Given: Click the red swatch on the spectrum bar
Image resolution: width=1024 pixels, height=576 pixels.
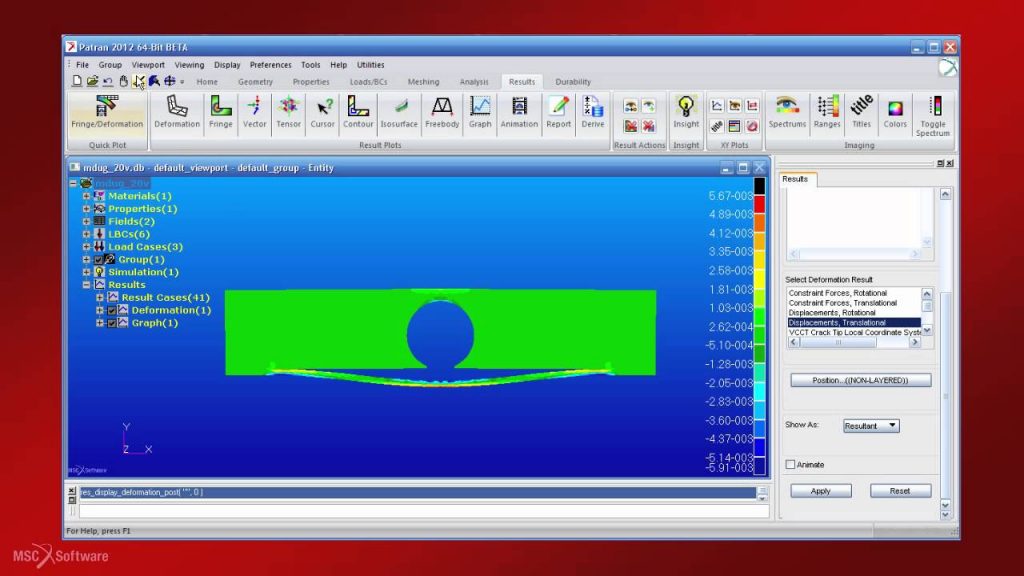Looking at the screenshot, I should tap(760, 204).
